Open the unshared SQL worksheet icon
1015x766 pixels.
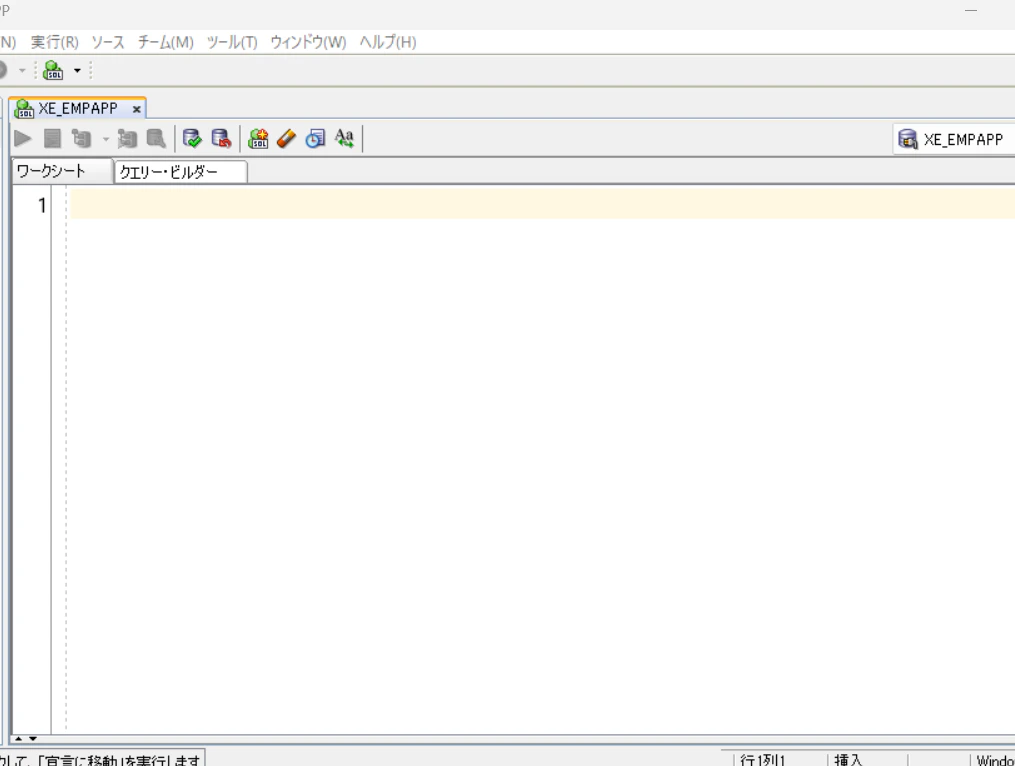258,138
